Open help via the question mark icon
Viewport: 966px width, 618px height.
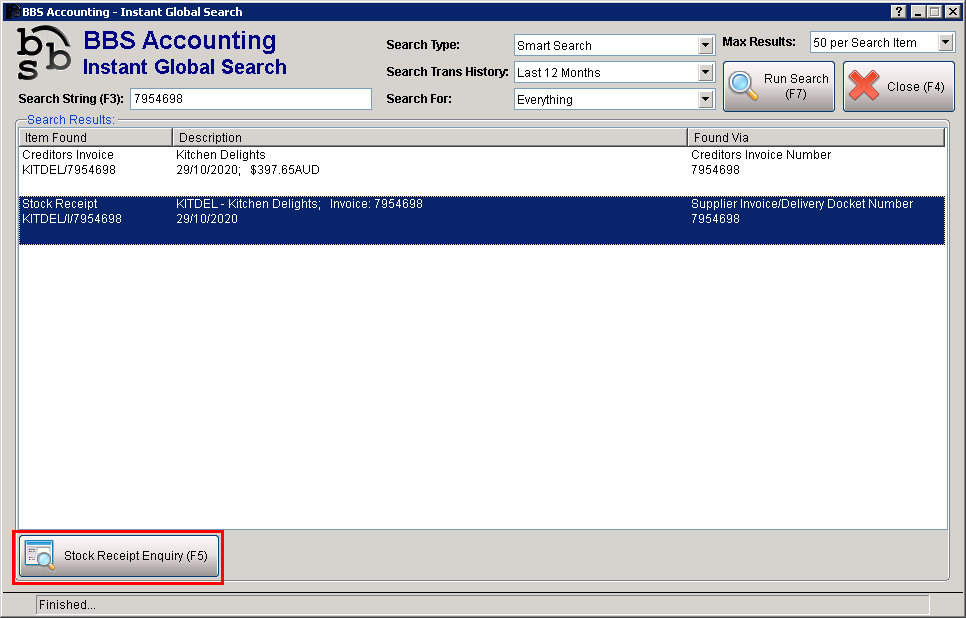point(898,11)
